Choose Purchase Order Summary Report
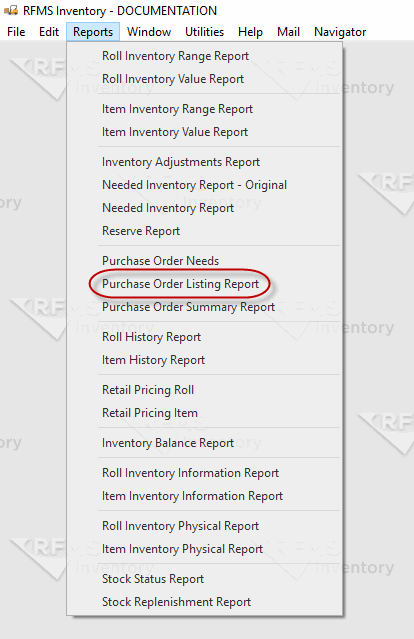Viewport: 414px width, 639px height. [x=188, y=307]
